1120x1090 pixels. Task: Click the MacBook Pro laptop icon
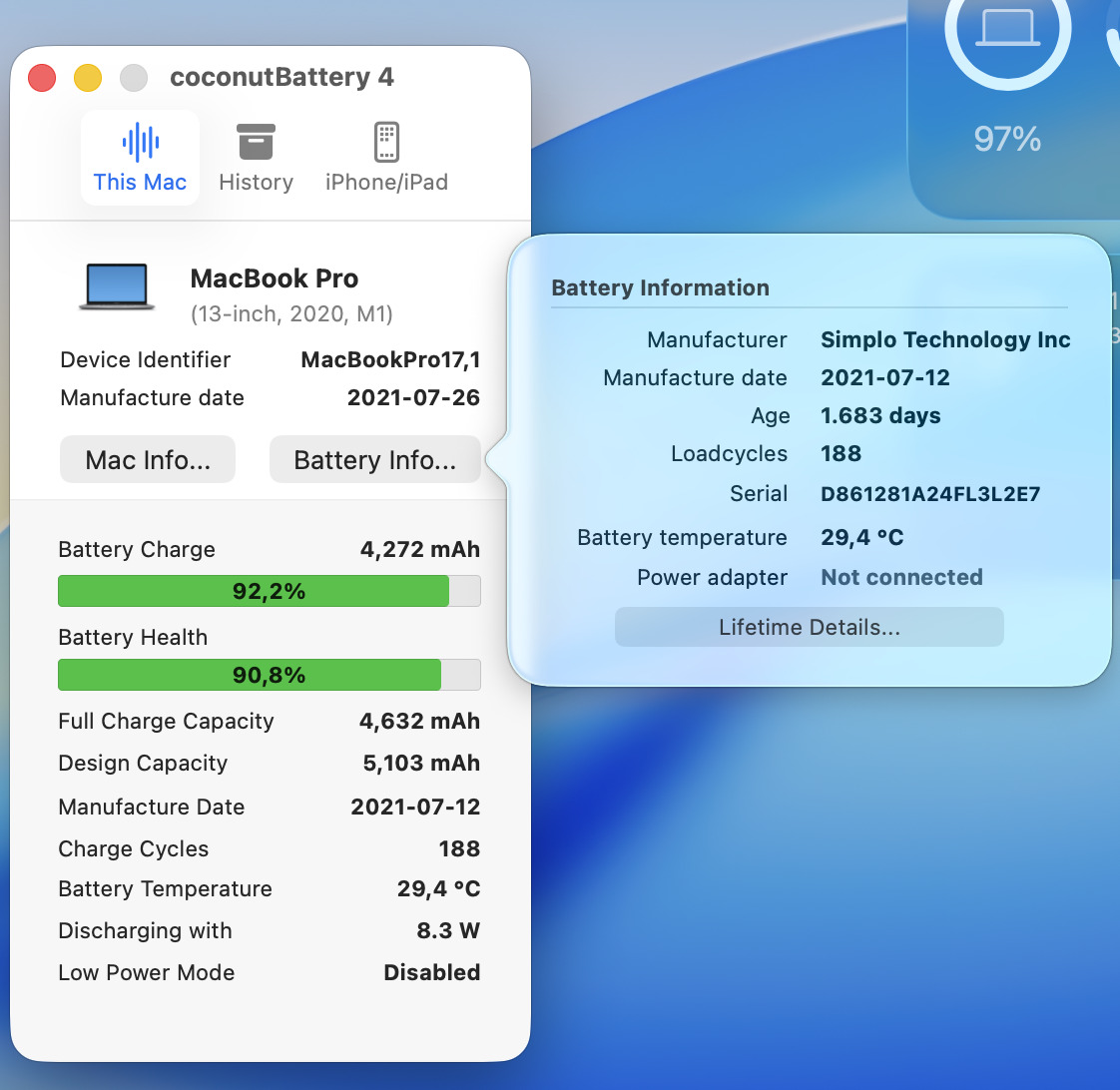point(117,286)
